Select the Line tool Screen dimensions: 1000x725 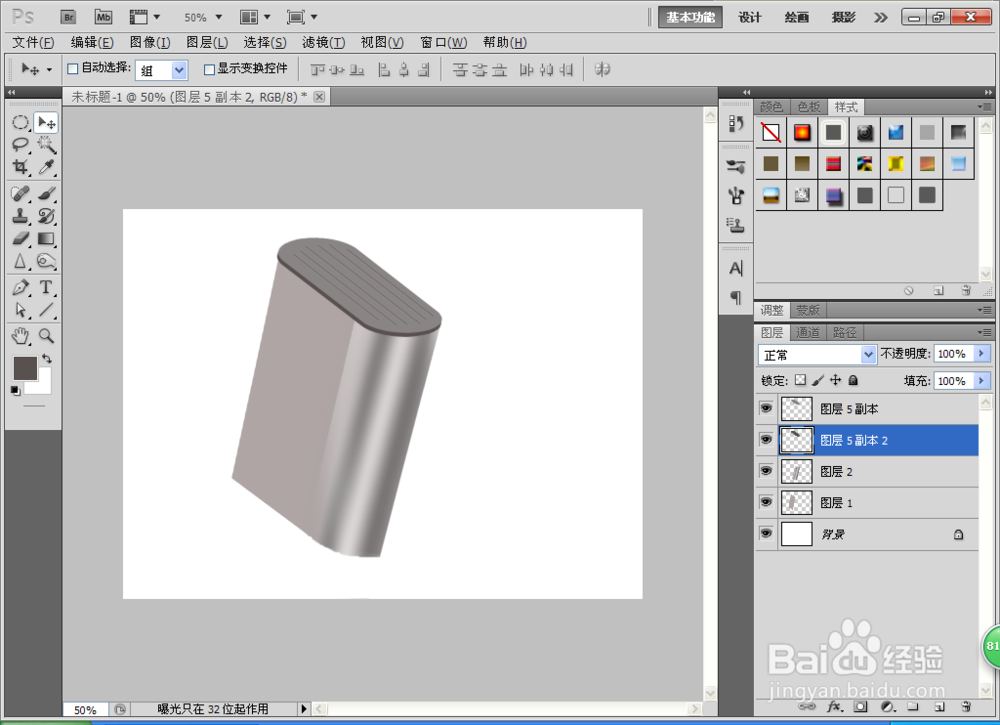pos(46,310)
